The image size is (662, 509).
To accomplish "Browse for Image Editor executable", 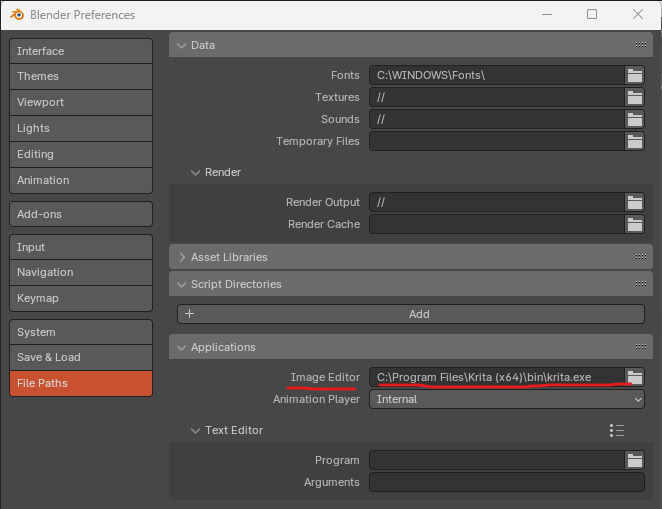I will [634, 377].
